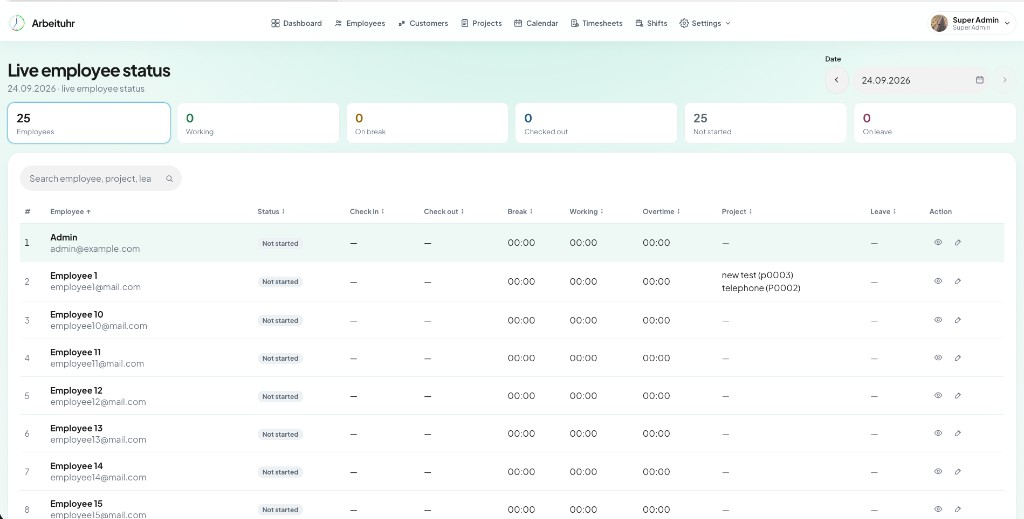View details for Employee 12
Screen dimensions: 1024x519
[938, 395]
